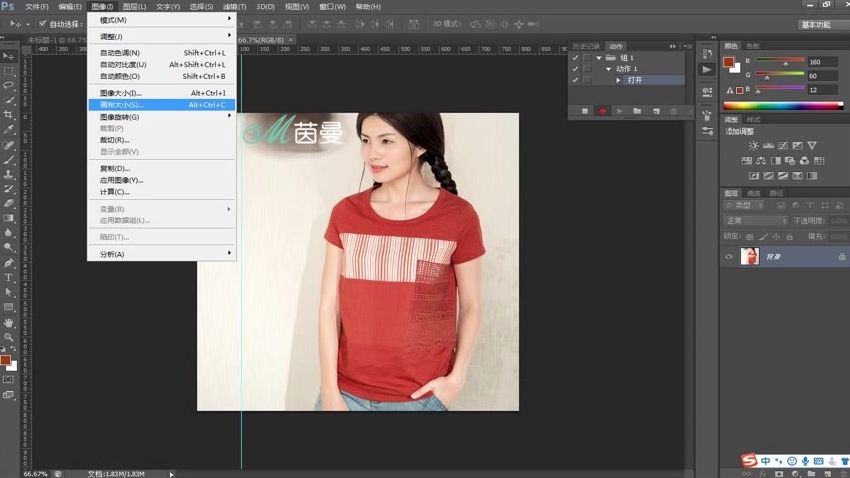Hide the 背景 layer using the eye icon

(x=729, y=257)
